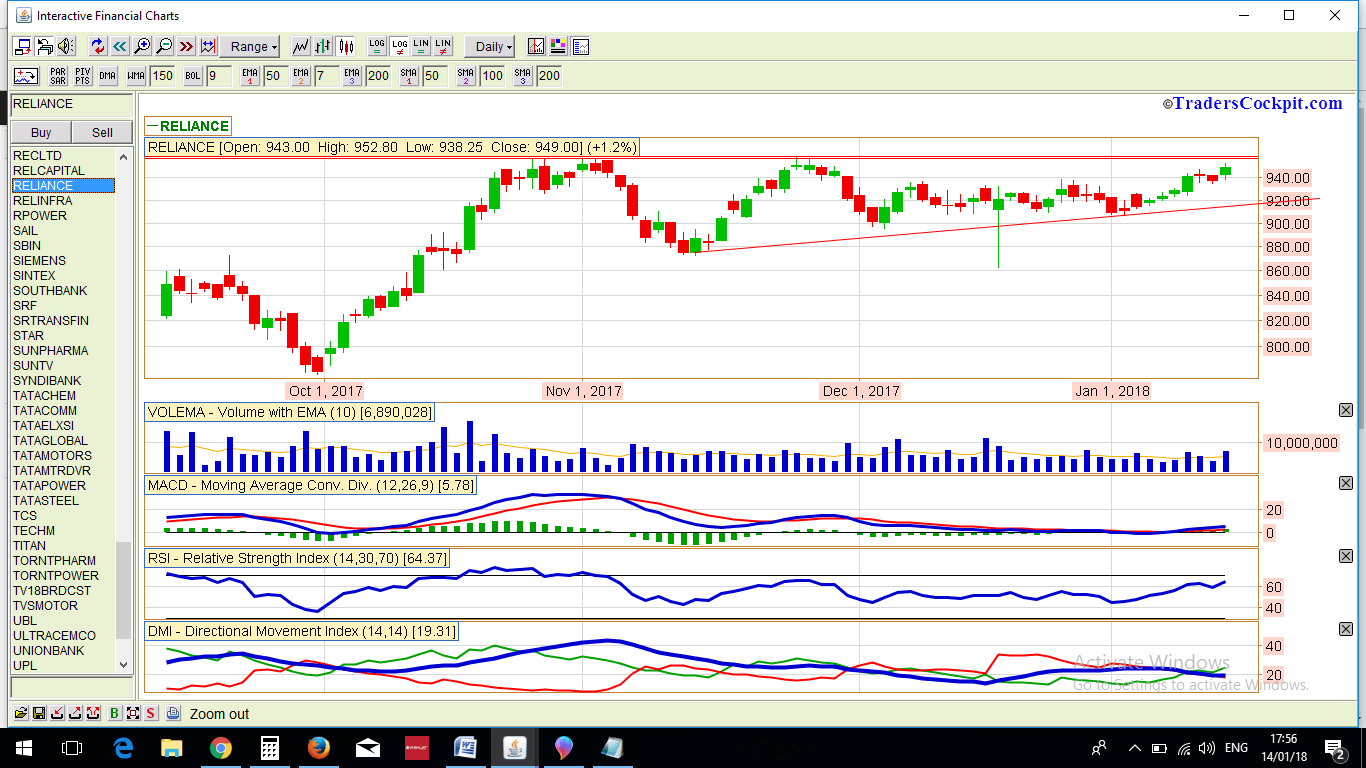Open the Windows Start menu
1366x768 pixels.
[x=24, y=748]
